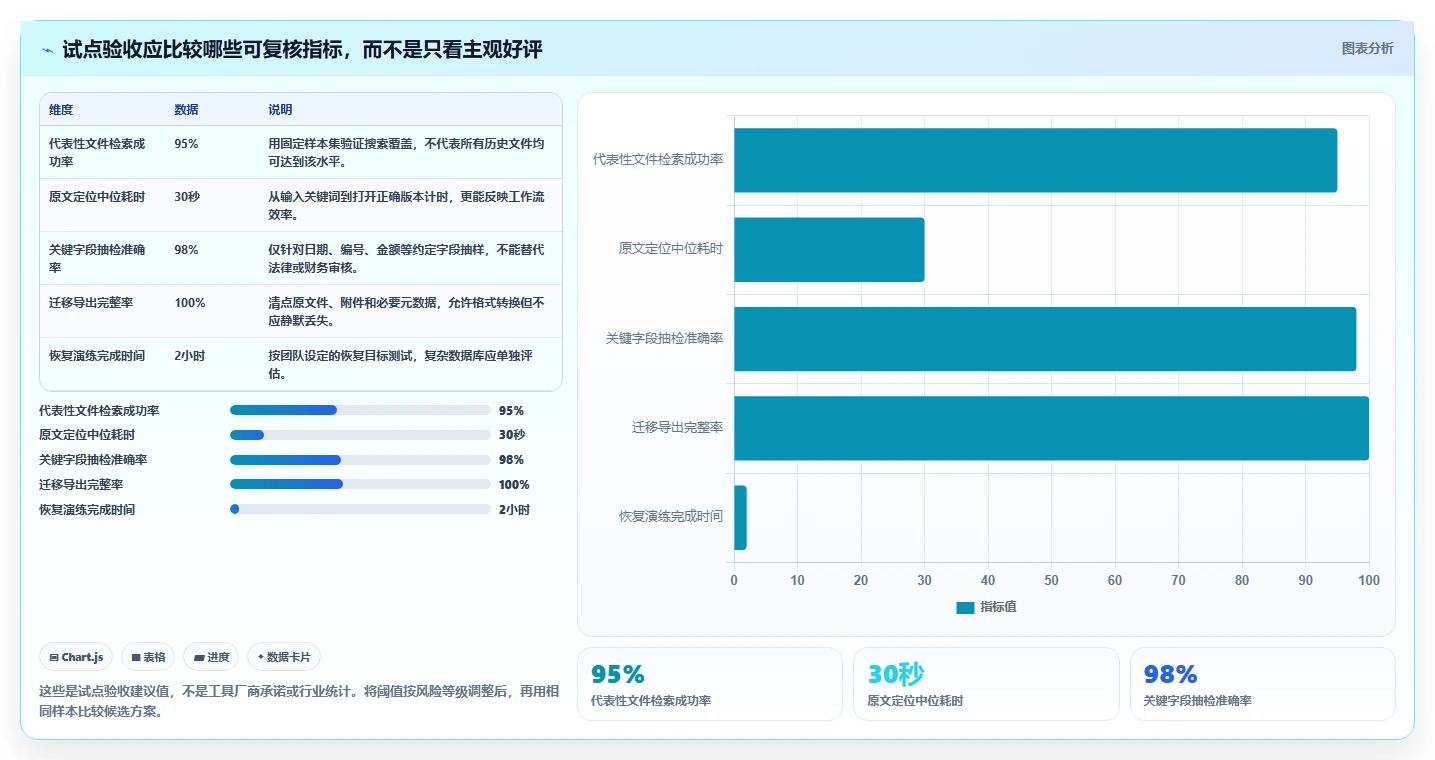Open the 95% 代表性文件检索成功率 data card

710,684
